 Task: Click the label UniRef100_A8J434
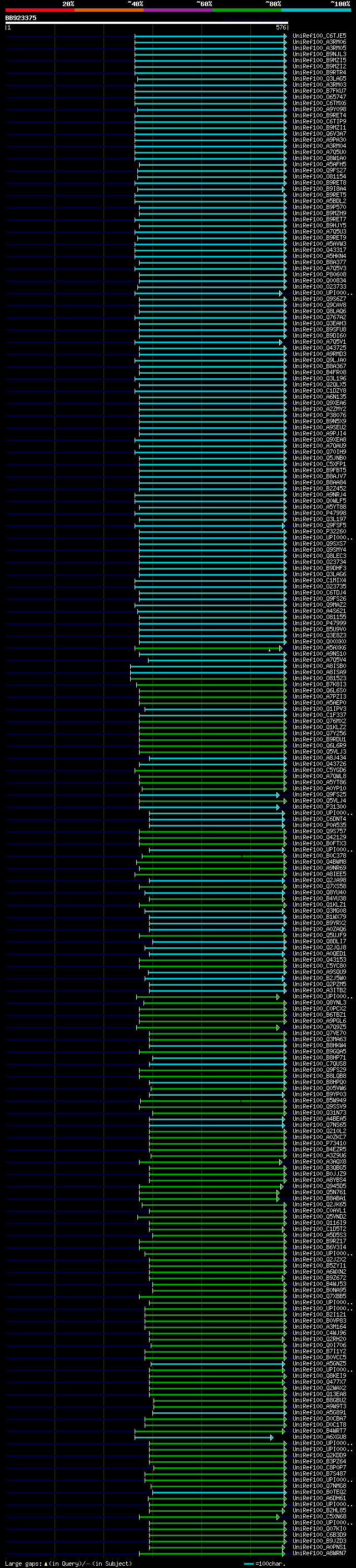[319, 758]
